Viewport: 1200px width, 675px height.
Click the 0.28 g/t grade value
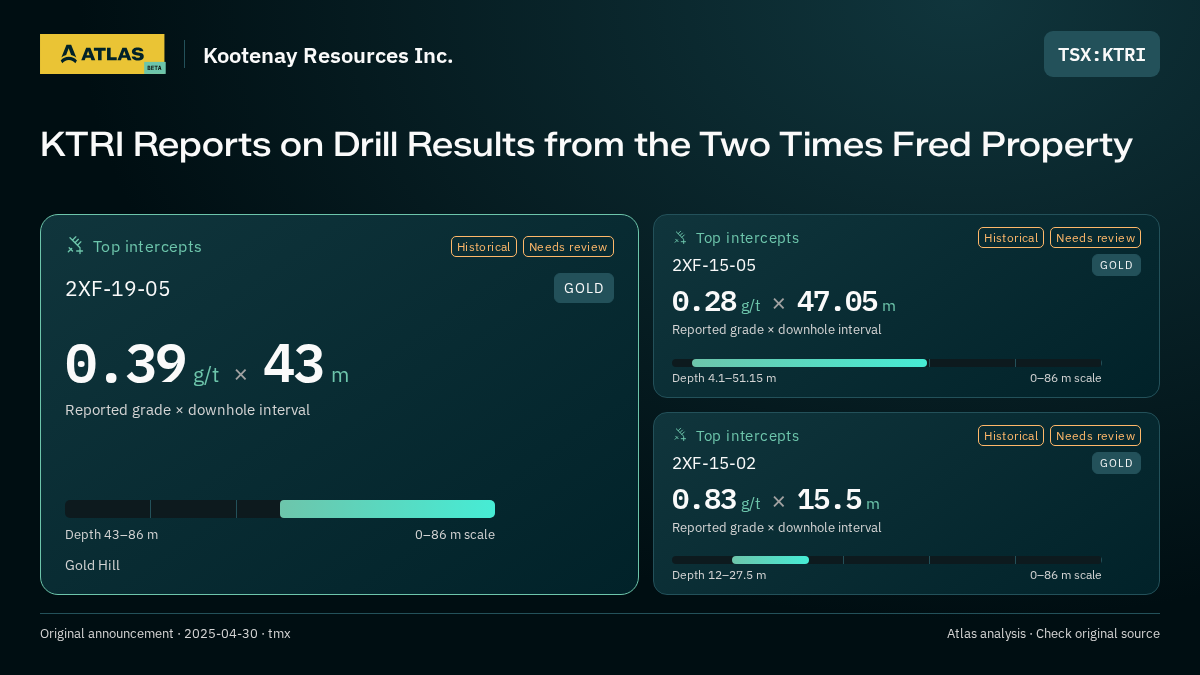click(x=716, y=302)
